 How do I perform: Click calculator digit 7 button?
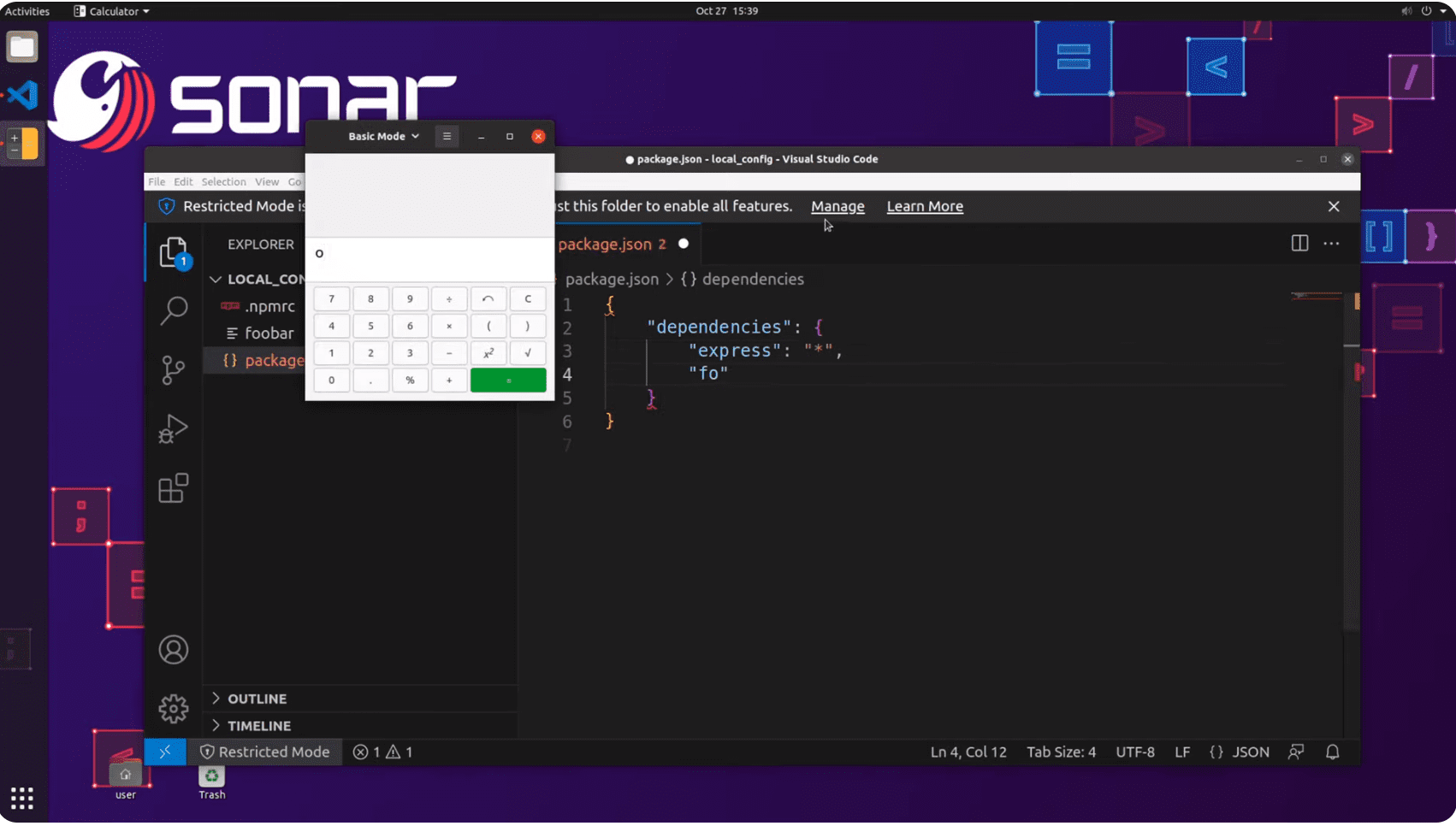click(x=331, y=298)
